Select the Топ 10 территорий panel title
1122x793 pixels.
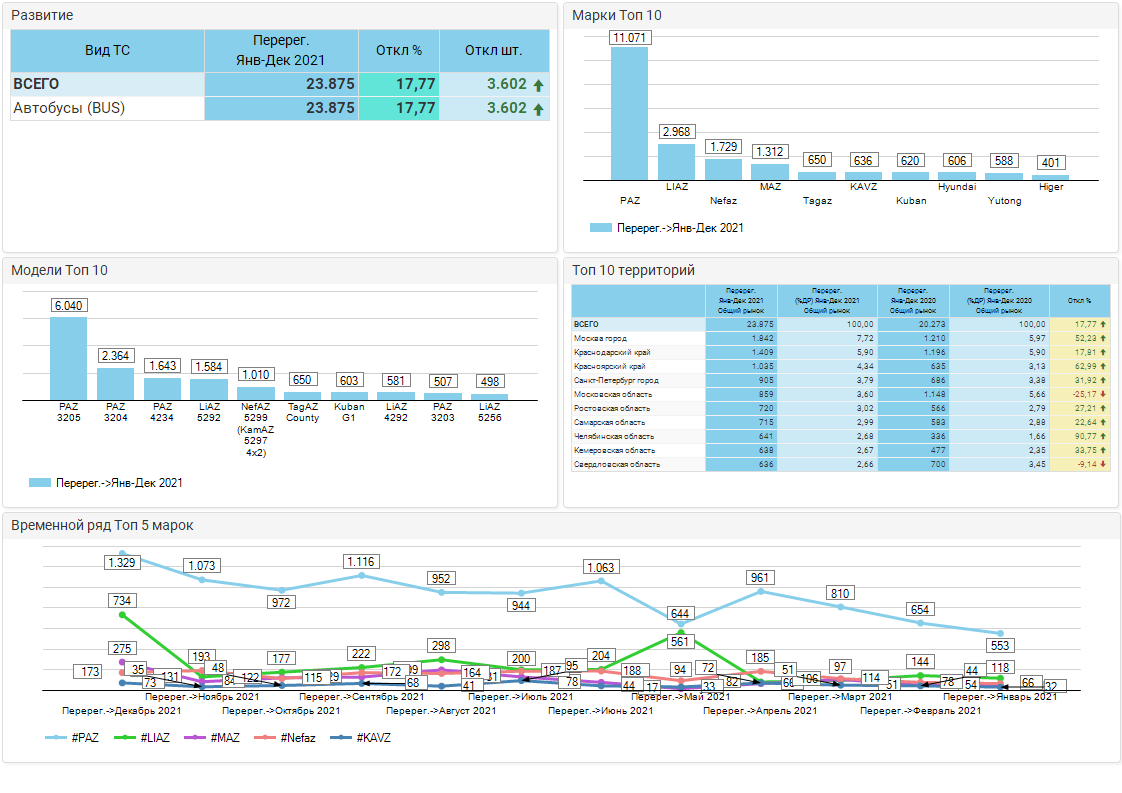633,270
